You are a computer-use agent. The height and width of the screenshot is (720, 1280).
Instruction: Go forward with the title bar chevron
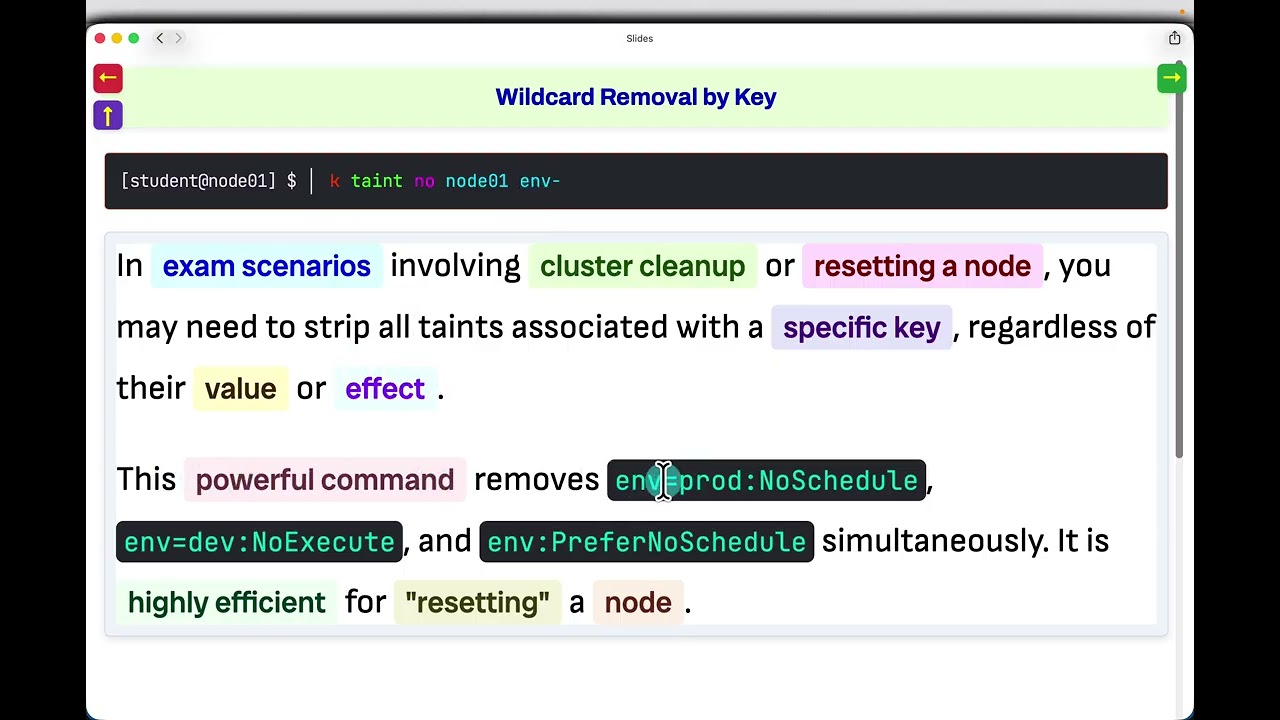[179, 38]
